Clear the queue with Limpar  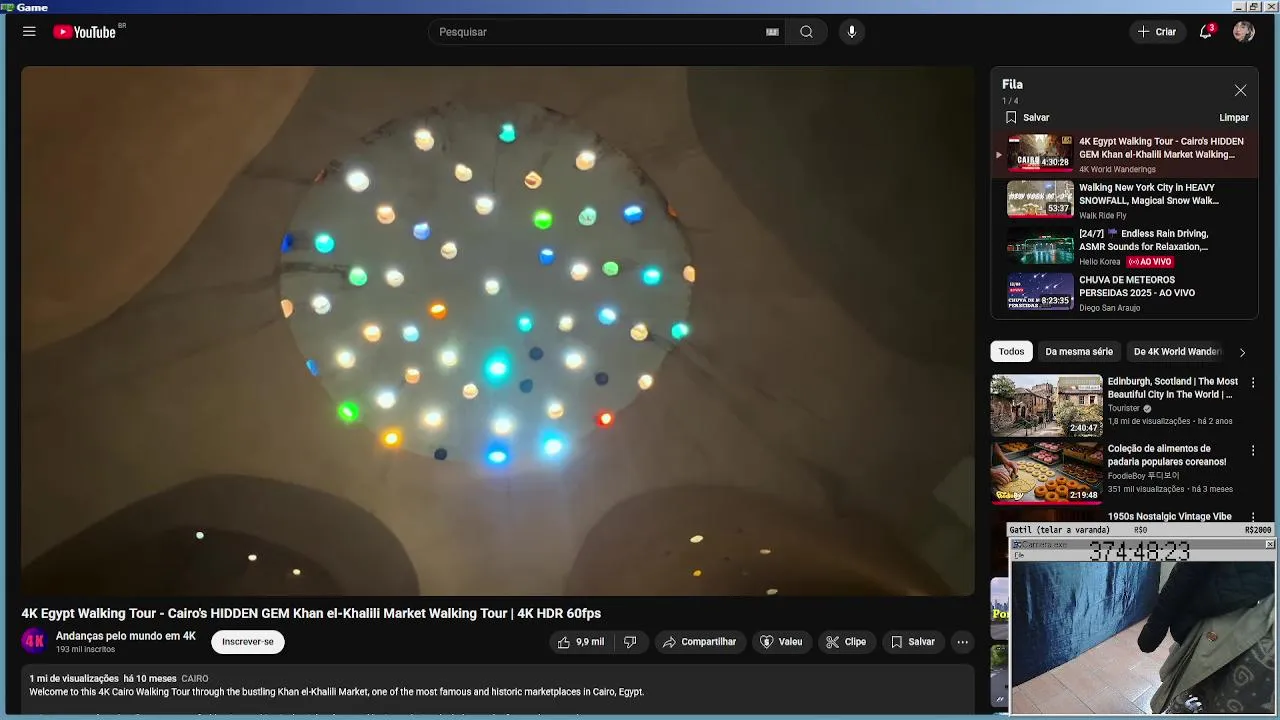coord(1234,118)
